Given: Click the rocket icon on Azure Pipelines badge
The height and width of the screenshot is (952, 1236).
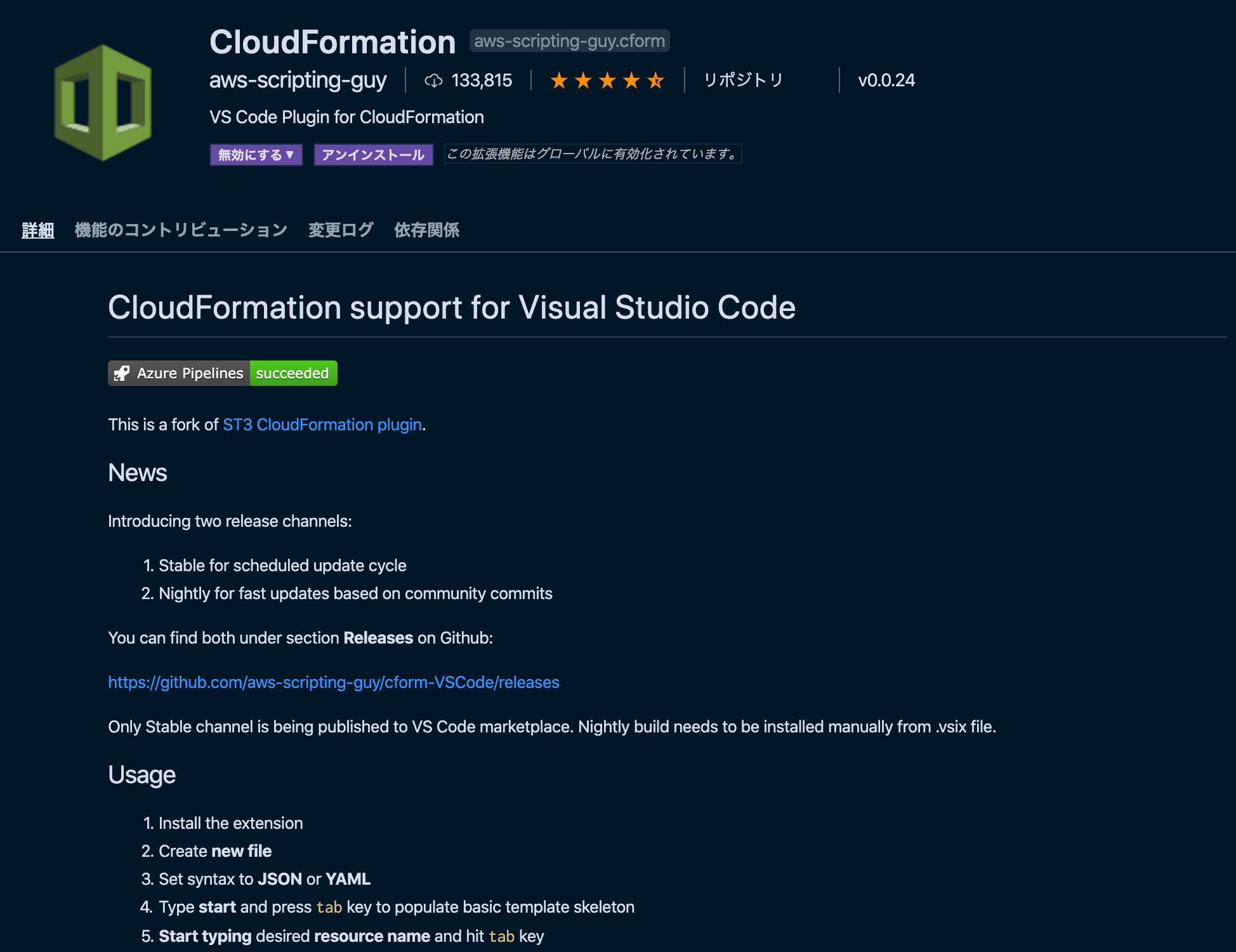Looking at the screenshot, I should point(122,373).
